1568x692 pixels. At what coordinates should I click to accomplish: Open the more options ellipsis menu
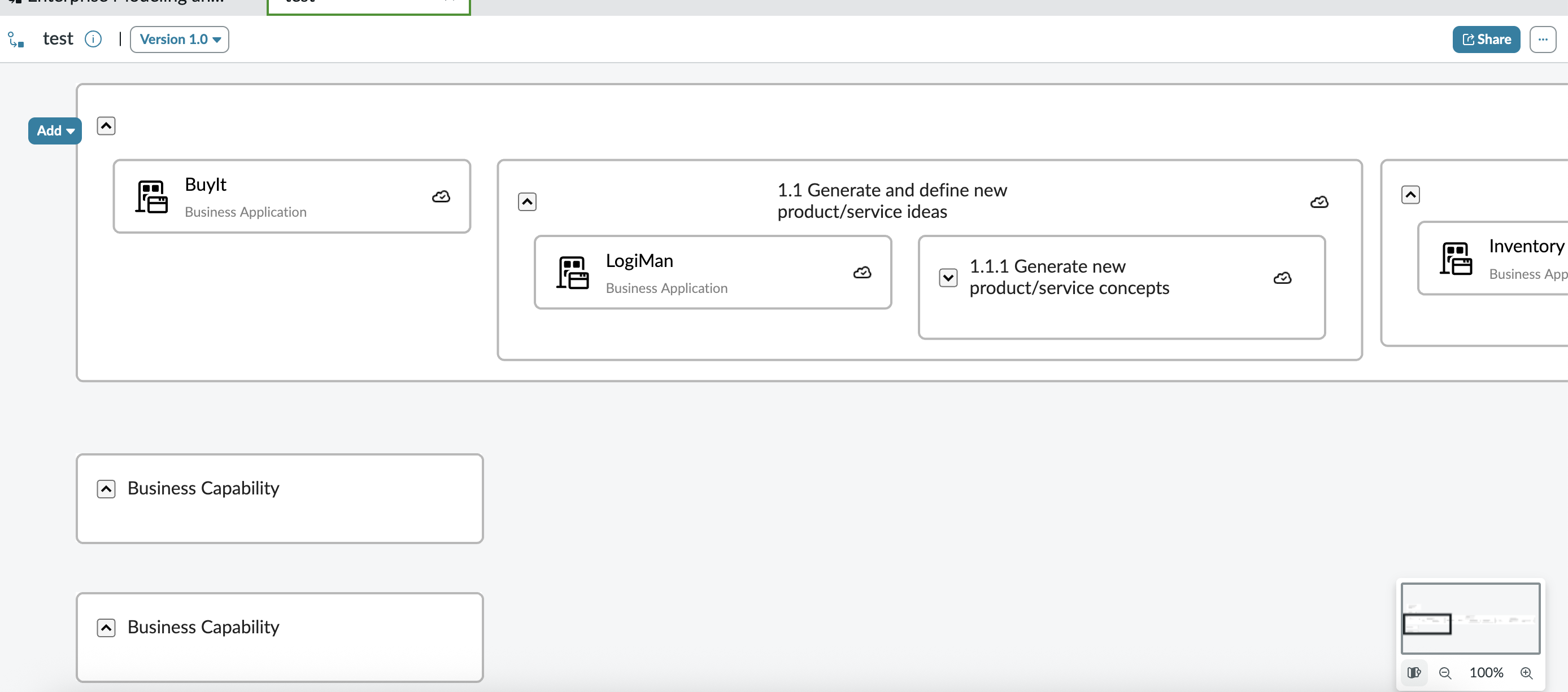[x=1543, y=40]
